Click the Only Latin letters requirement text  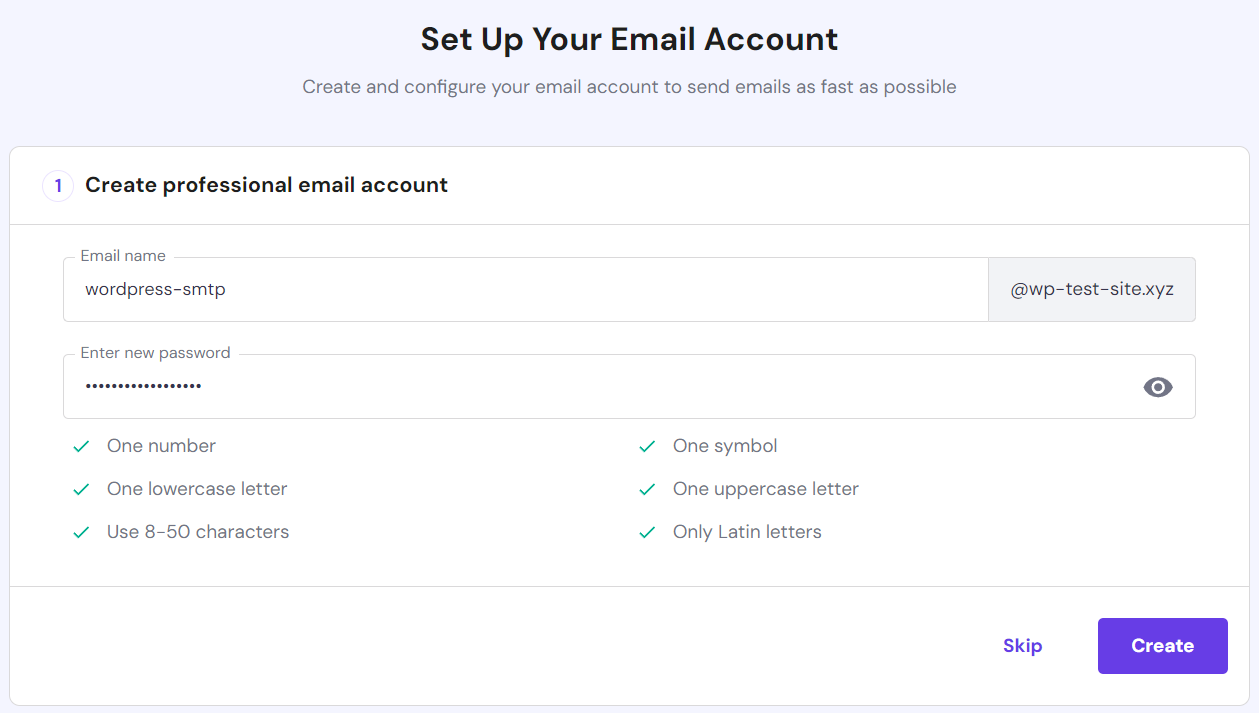[747, 531]
